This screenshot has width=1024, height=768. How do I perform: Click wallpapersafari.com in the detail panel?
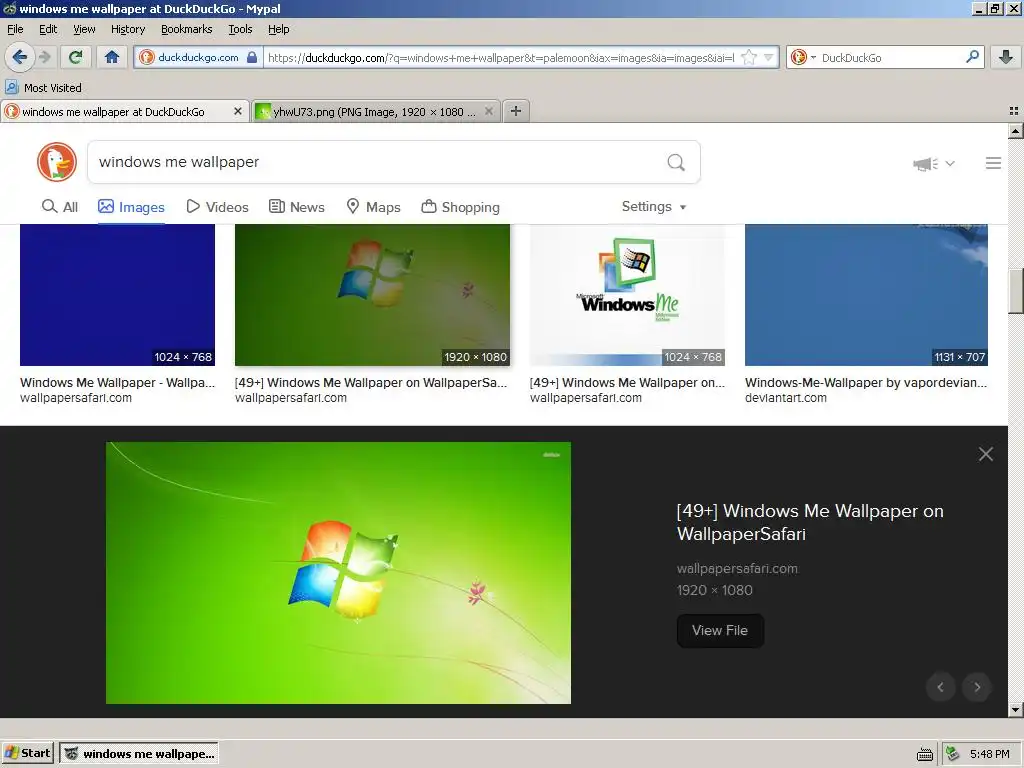pyautogui.click(x=737, y=569)
